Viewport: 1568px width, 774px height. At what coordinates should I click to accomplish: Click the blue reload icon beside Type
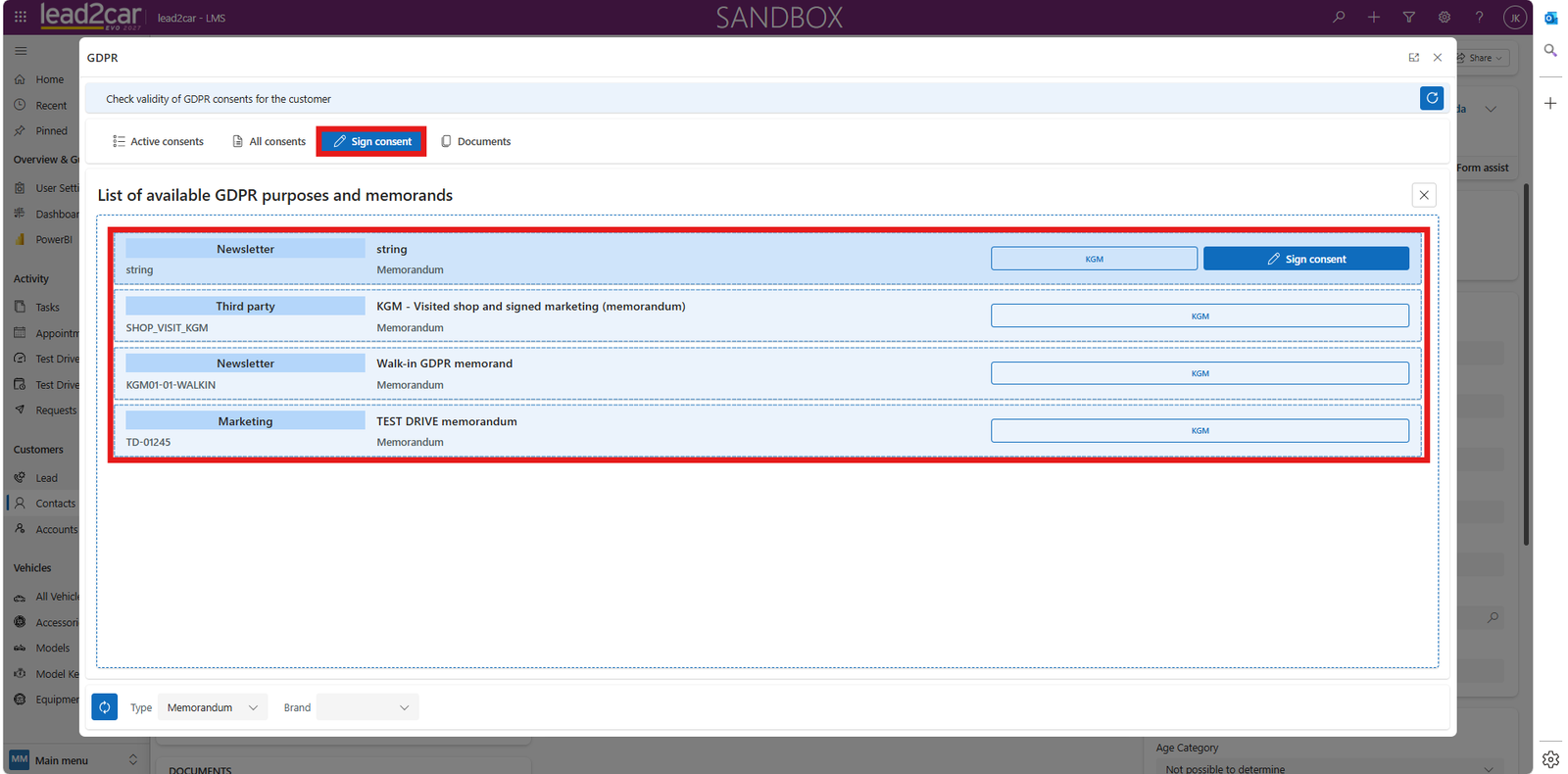click(x=105, y=707)
